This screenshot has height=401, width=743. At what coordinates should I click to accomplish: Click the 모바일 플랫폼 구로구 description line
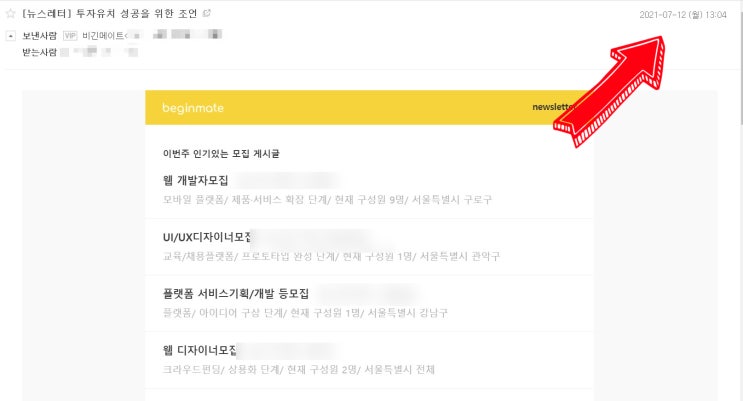[327, 200]
